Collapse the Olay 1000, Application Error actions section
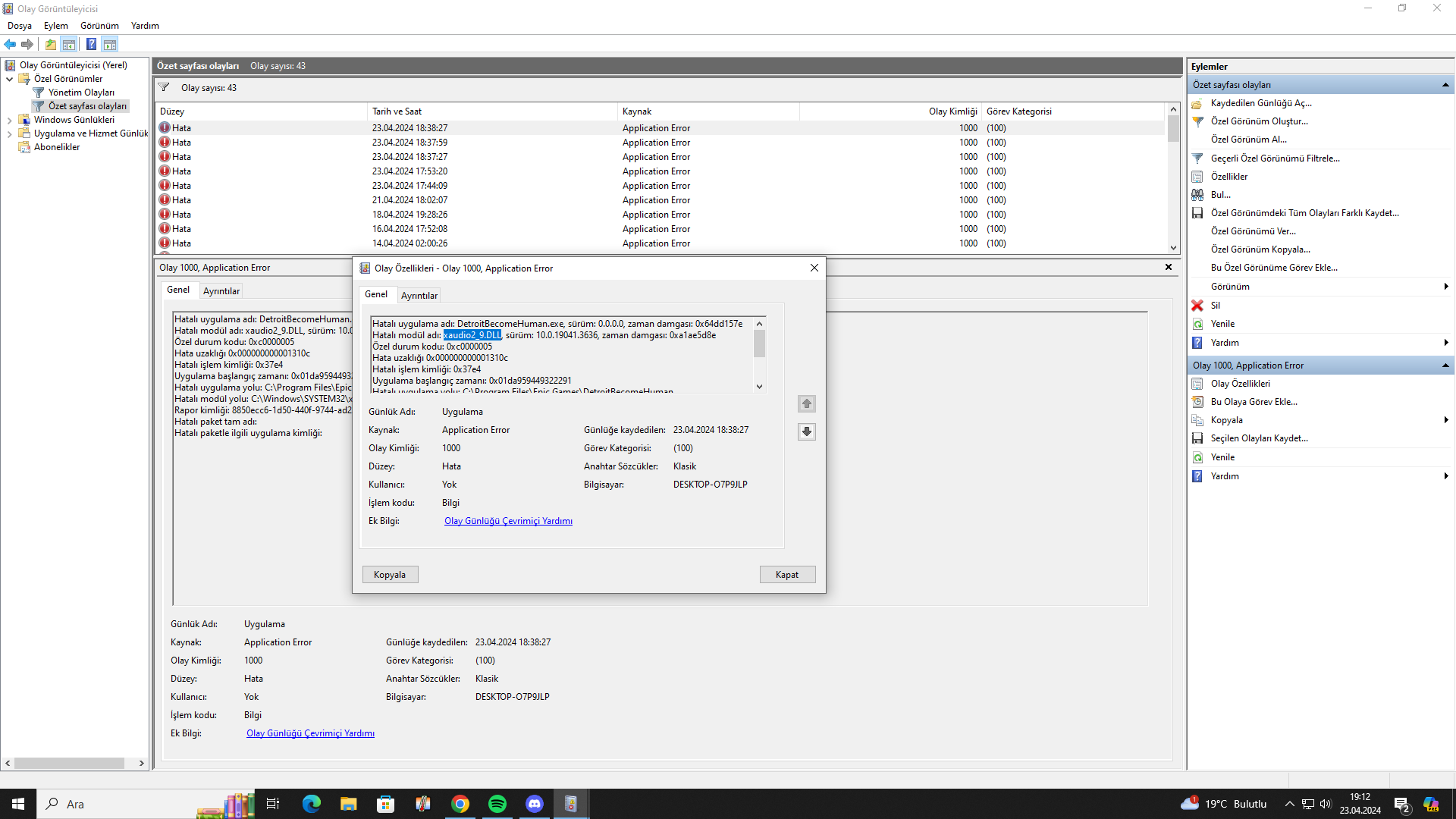This screenshot has width=1456, height=819. [x=1445, y=366]
